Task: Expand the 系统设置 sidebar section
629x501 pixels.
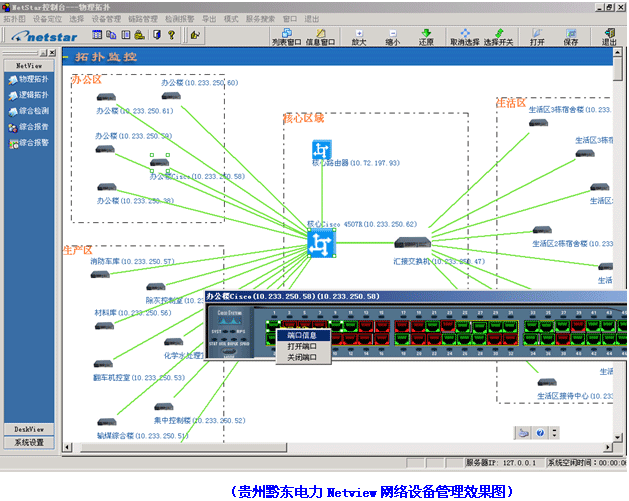Action: (x=29, y=443)
